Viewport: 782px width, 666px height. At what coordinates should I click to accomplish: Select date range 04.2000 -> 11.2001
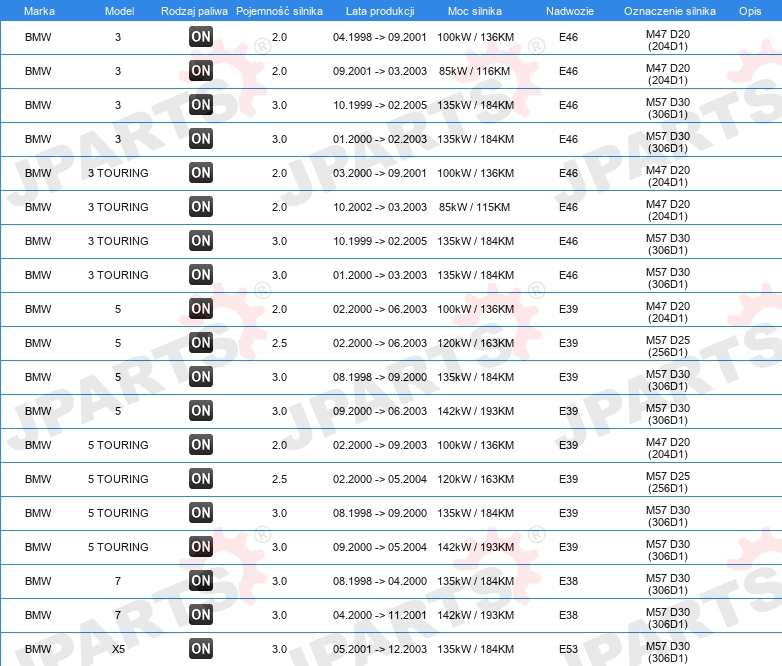[380, 615]
